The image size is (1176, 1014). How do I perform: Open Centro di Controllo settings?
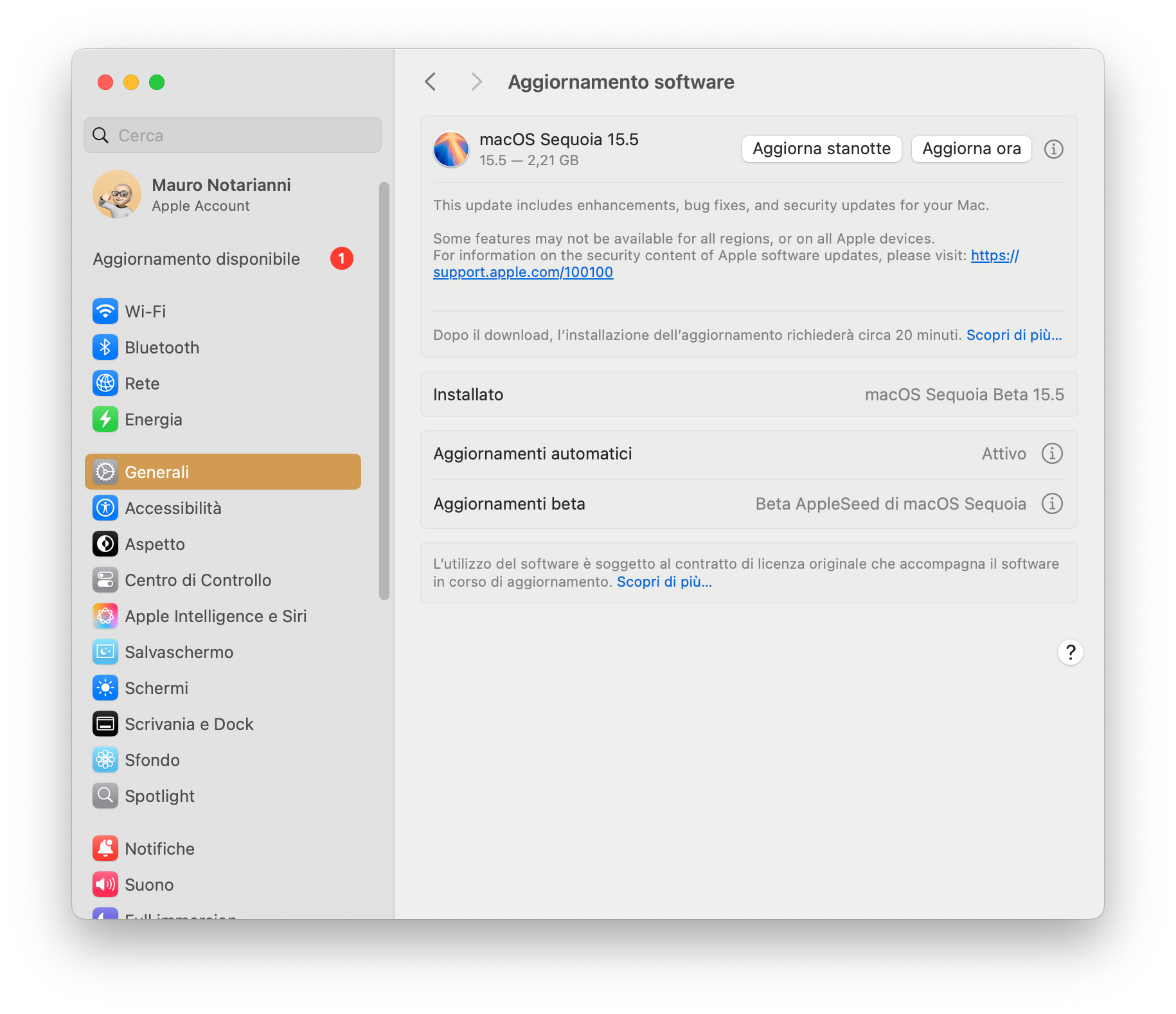pos(222,580)
